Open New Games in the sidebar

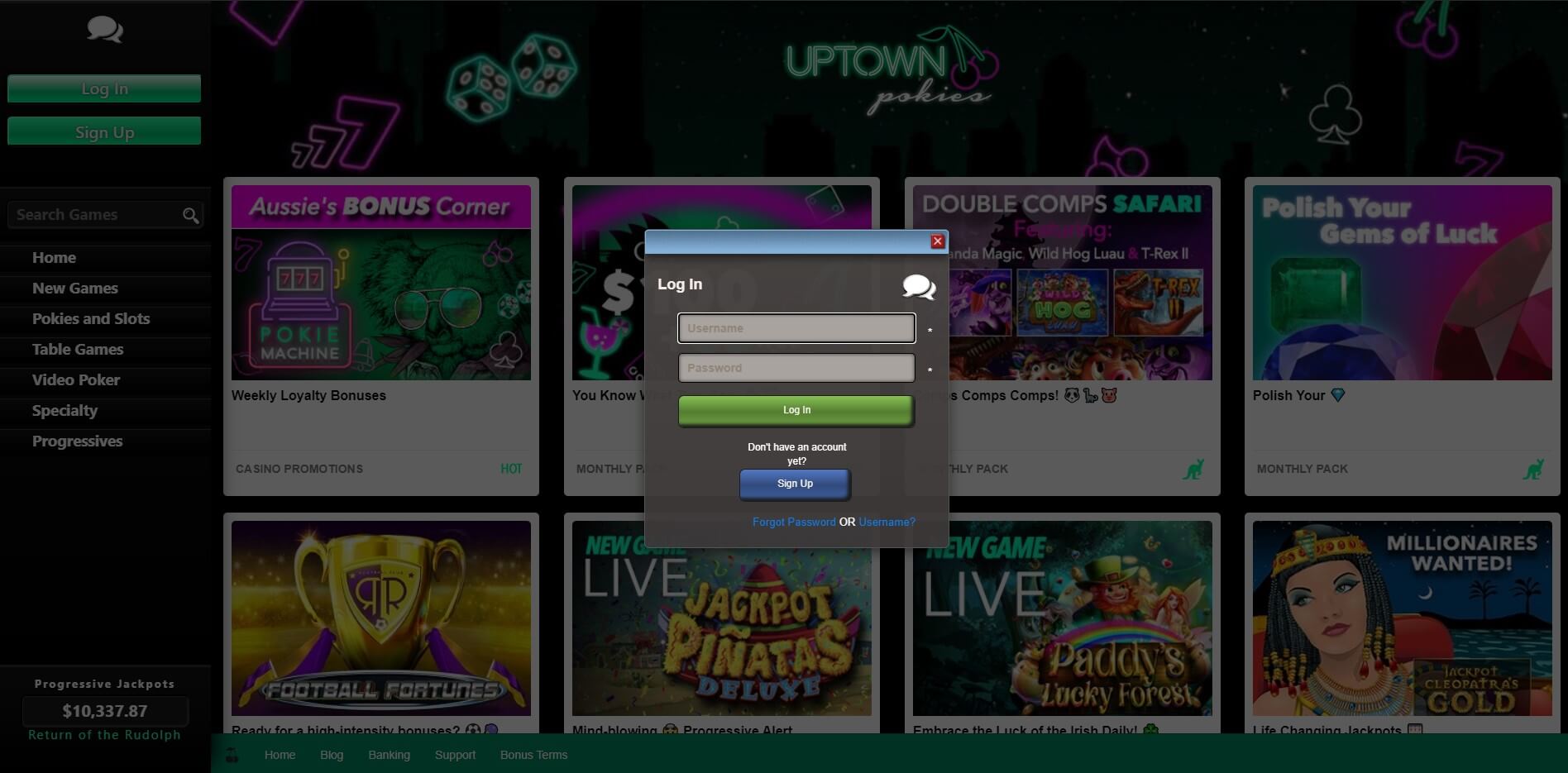(75, 289)
